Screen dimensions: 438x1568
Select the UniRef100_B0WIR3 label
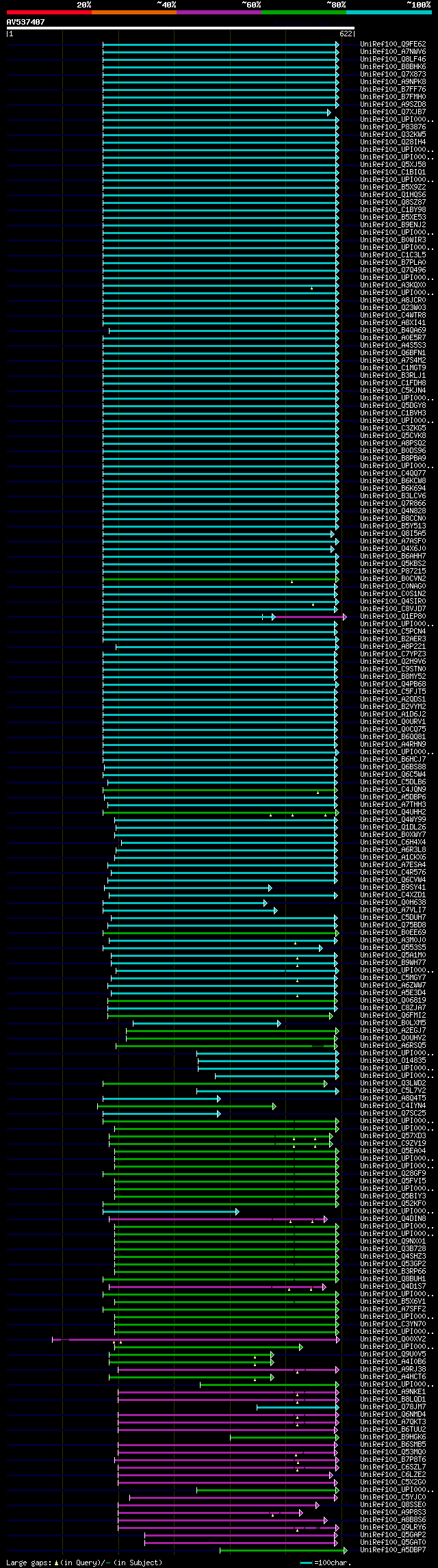pos(393,240)
